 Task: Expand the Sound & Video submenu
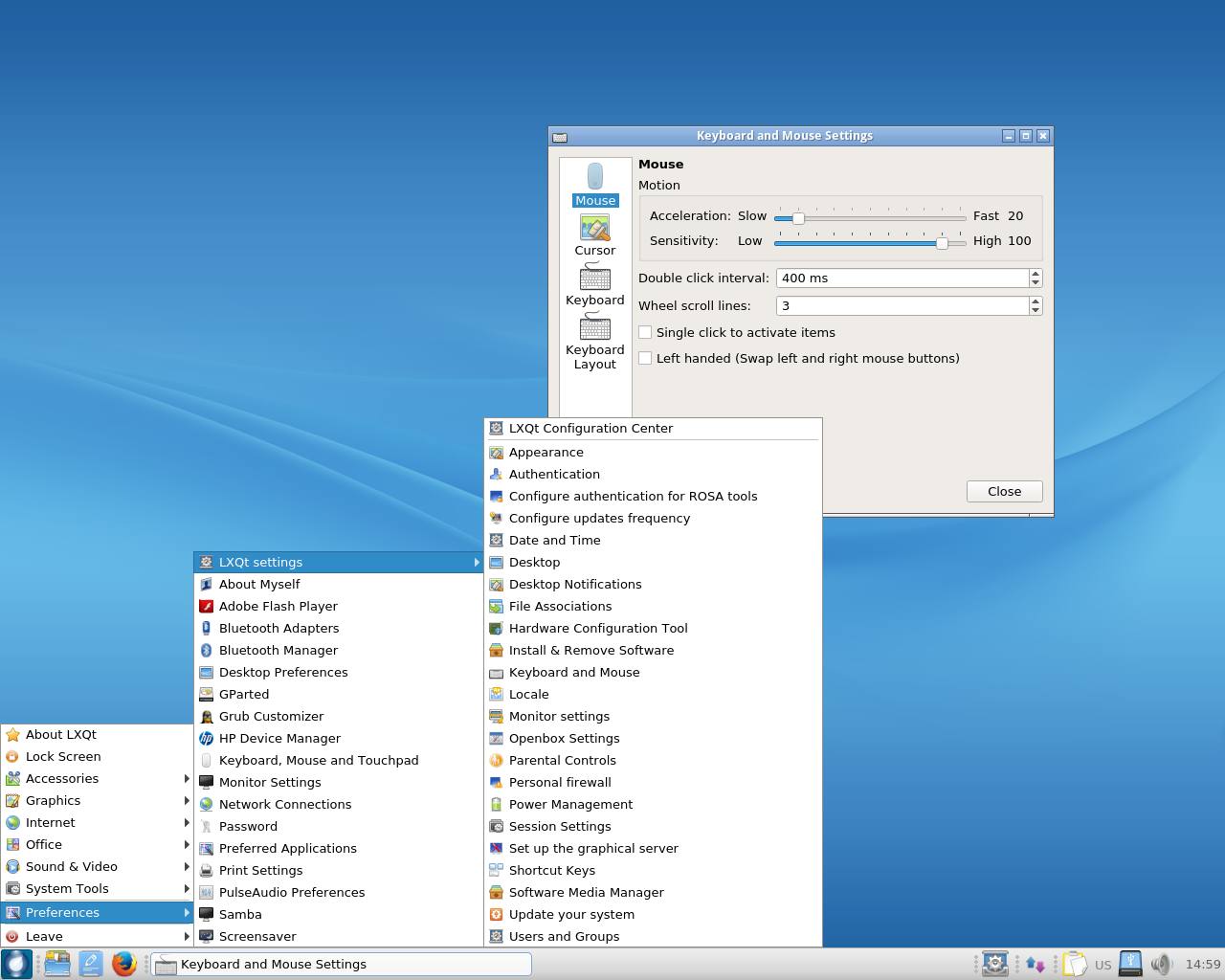97,866
